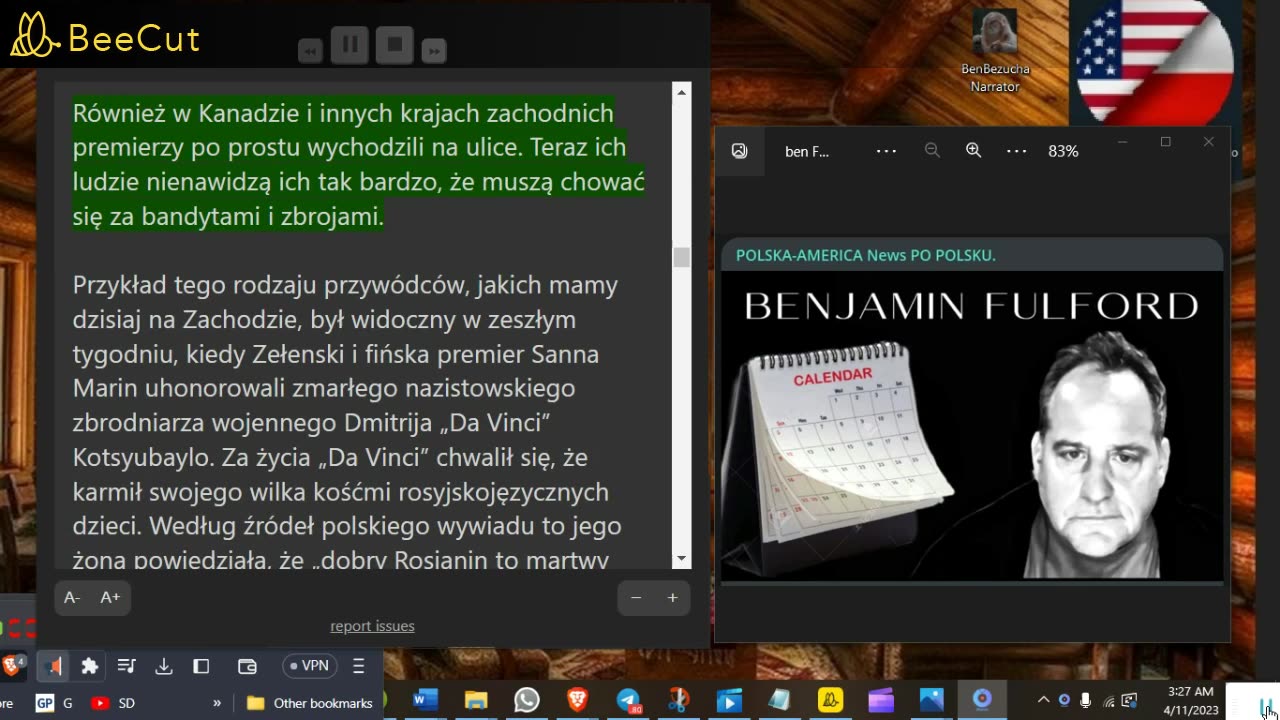Open the Other bookmarks folder
The image size is (1280, 720).
point(310,703)
